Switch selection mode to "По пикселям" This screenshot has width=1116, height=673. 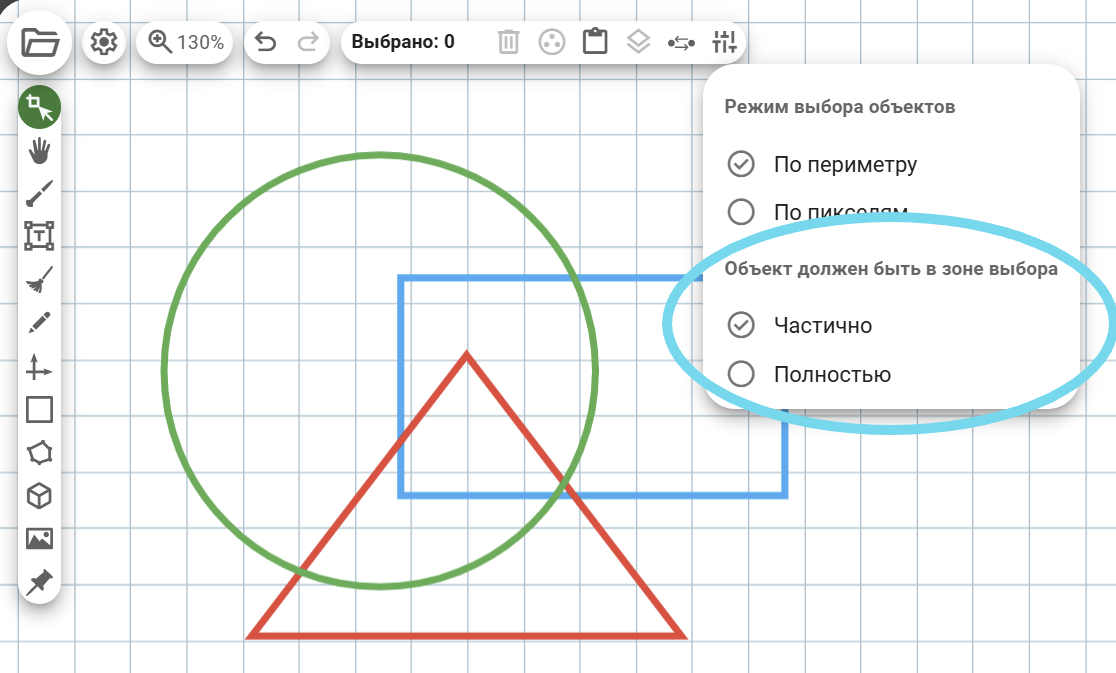pos(741,212)
